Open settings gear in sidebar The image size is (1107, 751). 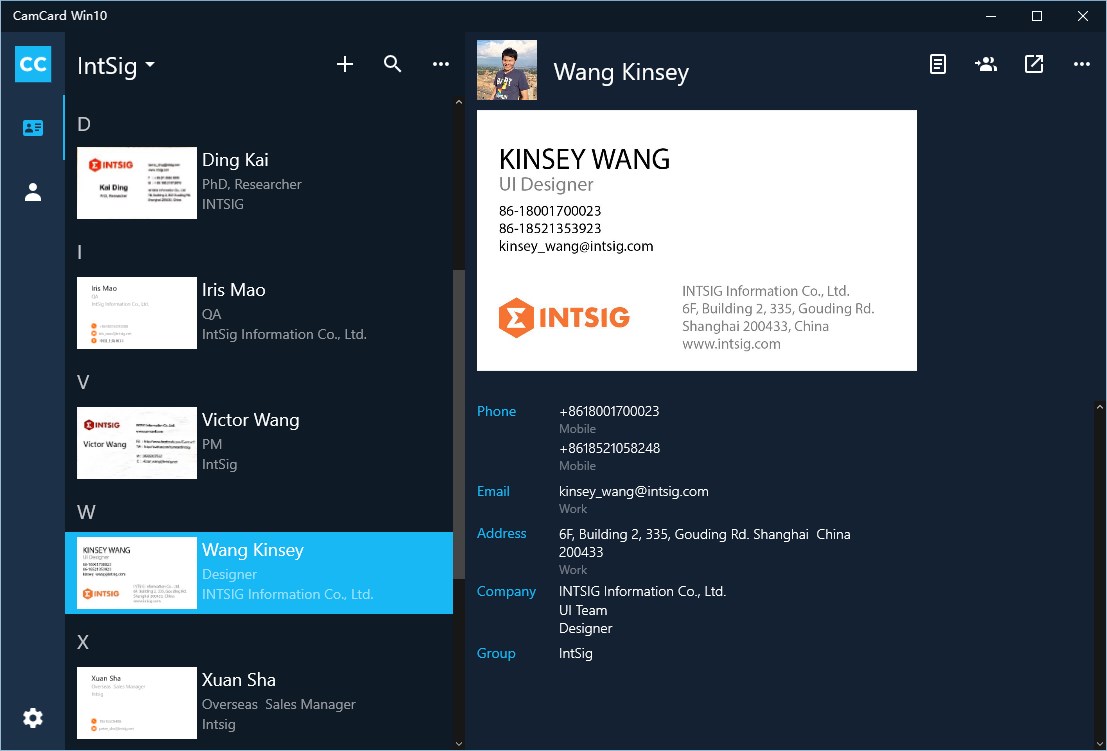pyautogui.click(x=32, y=718)
